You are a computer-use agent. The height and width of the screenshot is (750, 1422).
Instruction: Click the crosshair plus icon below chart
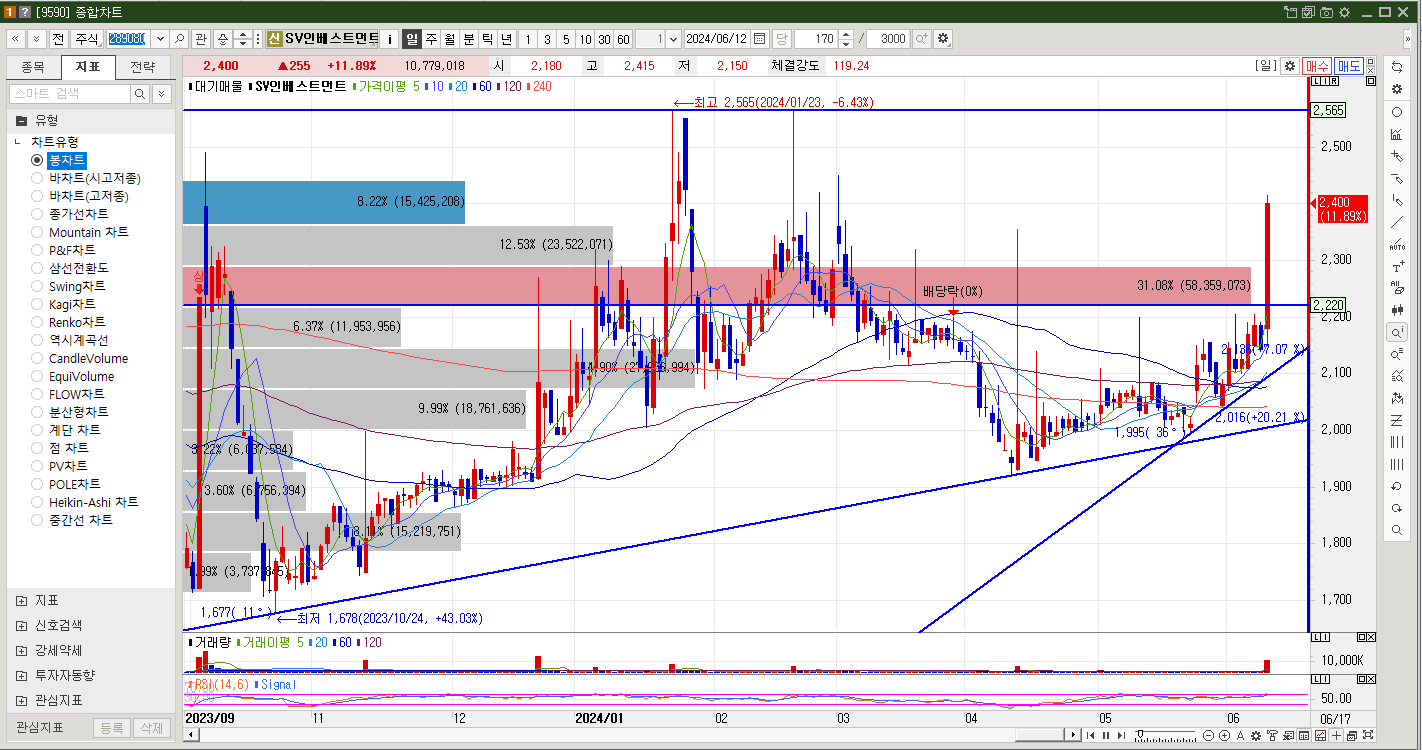tap(1337, 736)
